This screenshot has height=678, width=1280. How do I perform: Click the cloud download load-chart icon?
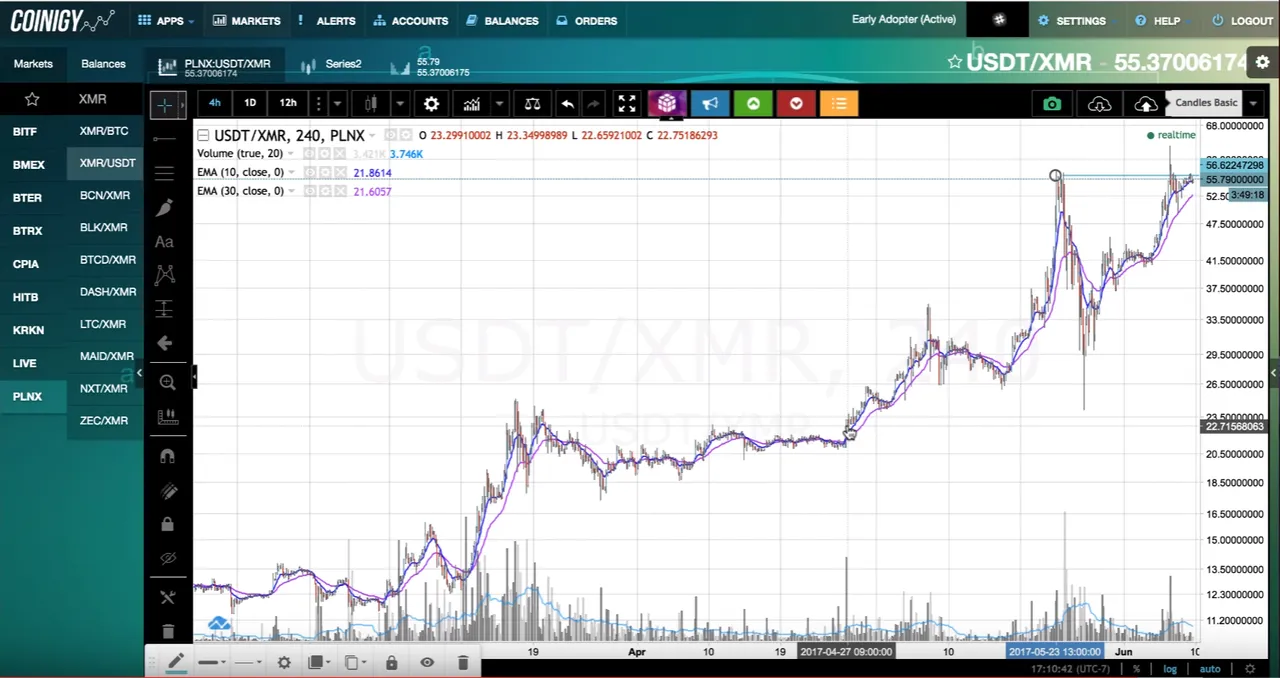pyautogui.click(x=1099, y=103)
